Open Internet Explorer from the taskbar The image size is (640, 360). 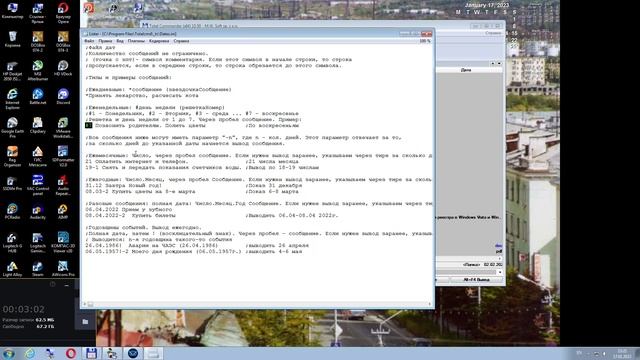coord(30,353)
